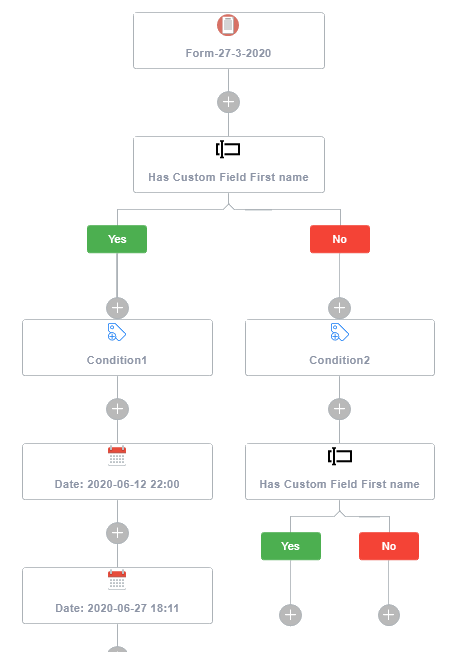Add a step between the two Date nodes

coord(117,533)
